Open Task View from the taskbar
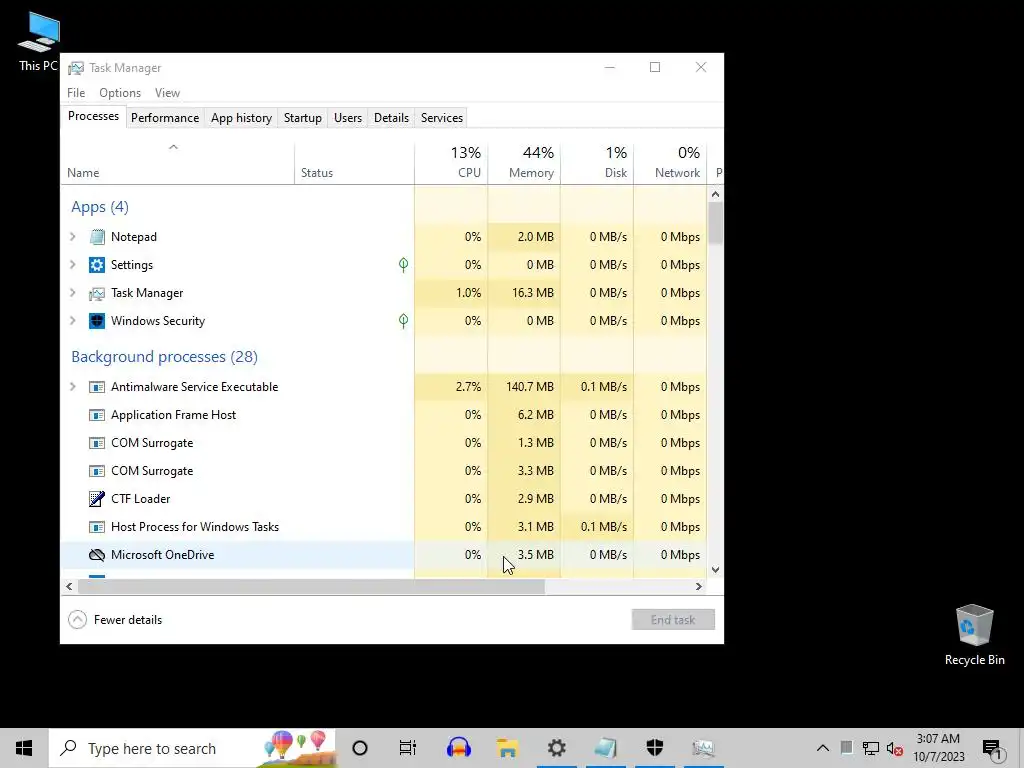 coord(408,748)
